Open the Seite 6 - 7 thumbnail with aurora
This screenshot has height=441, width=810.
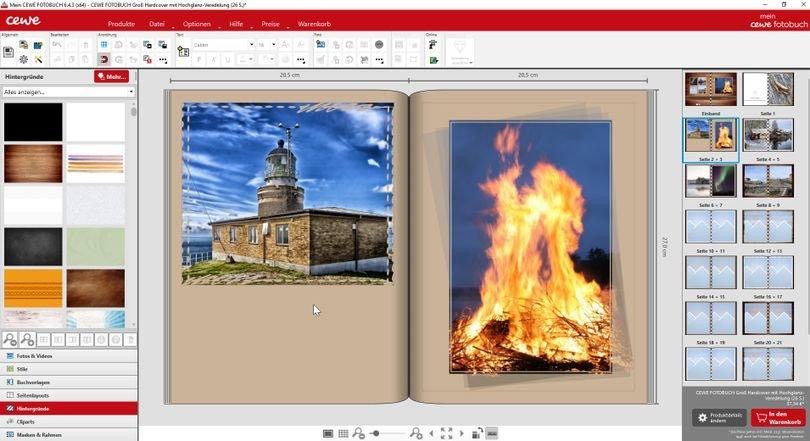point(711,181)
